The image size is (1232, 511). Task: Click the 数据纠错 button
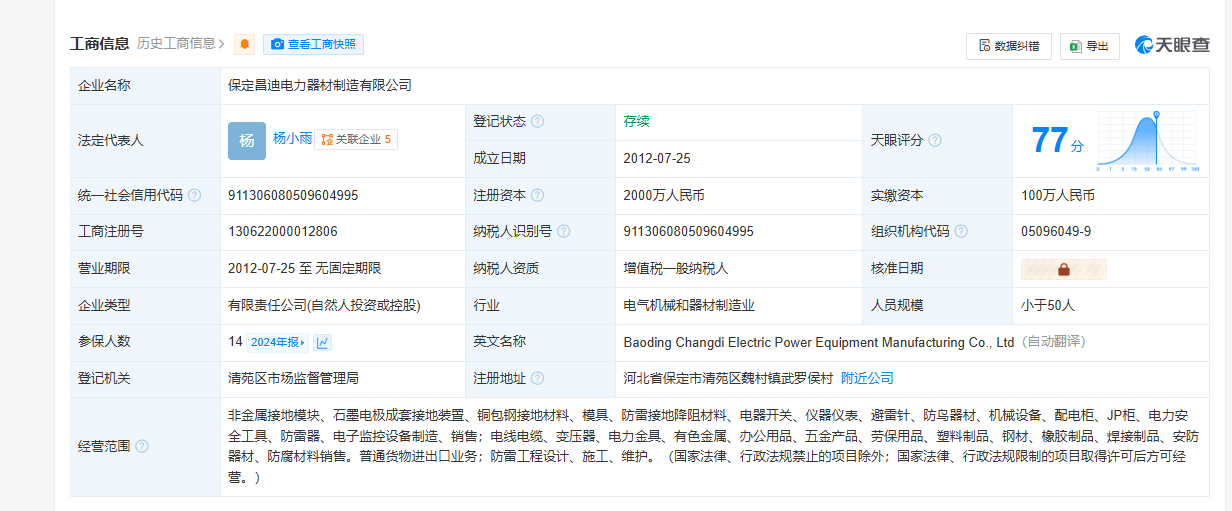click(1008, 46)
